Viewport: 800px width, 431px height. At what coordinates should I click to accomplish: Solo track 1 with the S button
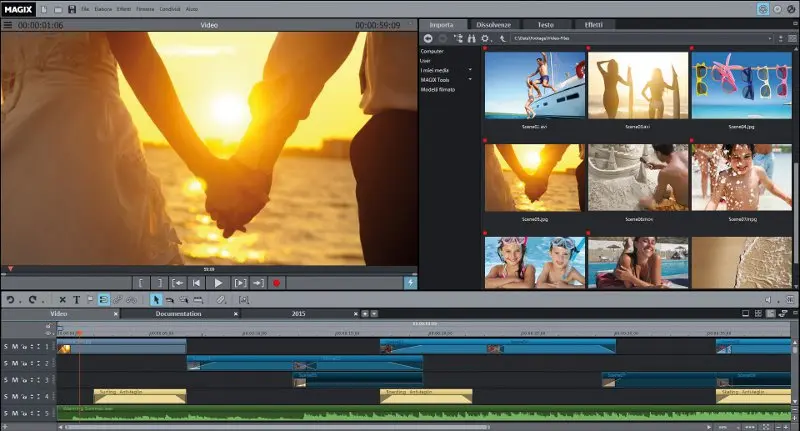coord(6,347)
